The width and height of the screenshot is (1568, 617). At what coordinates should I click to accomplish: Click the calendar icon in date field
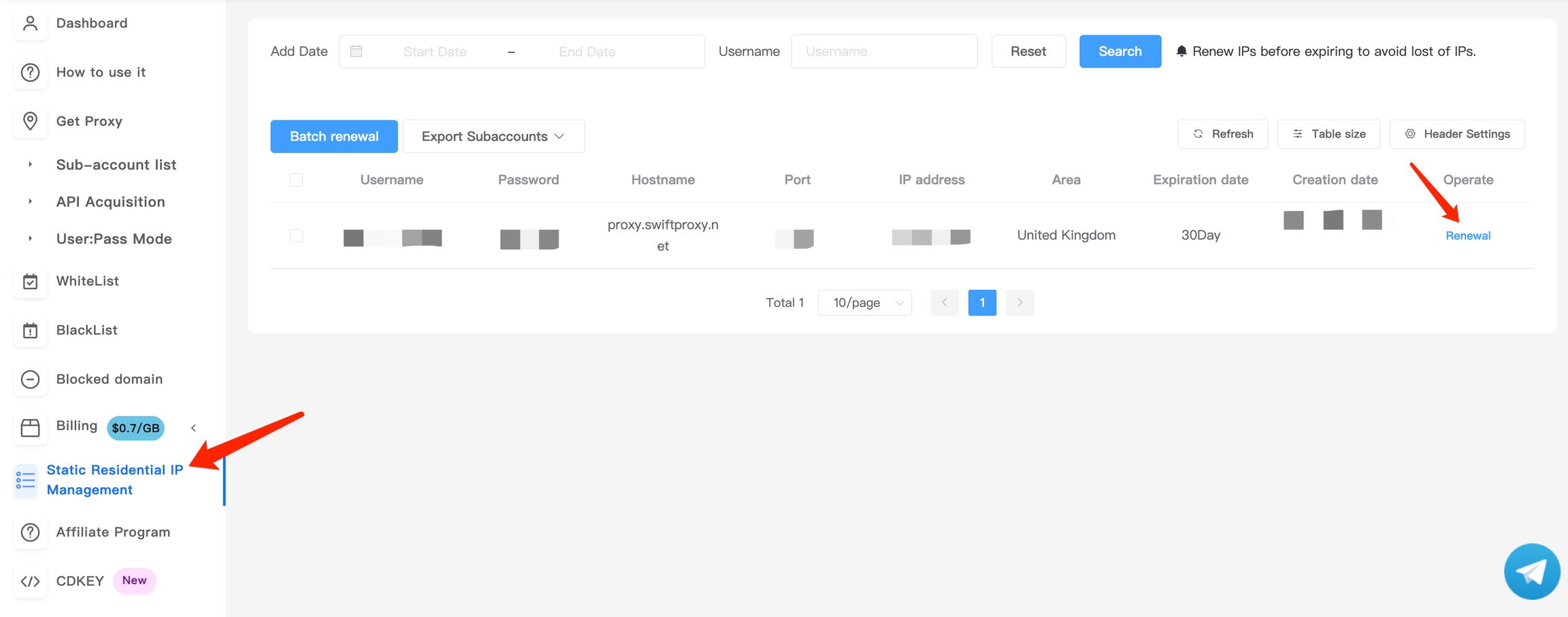click(x=356, y=52)
